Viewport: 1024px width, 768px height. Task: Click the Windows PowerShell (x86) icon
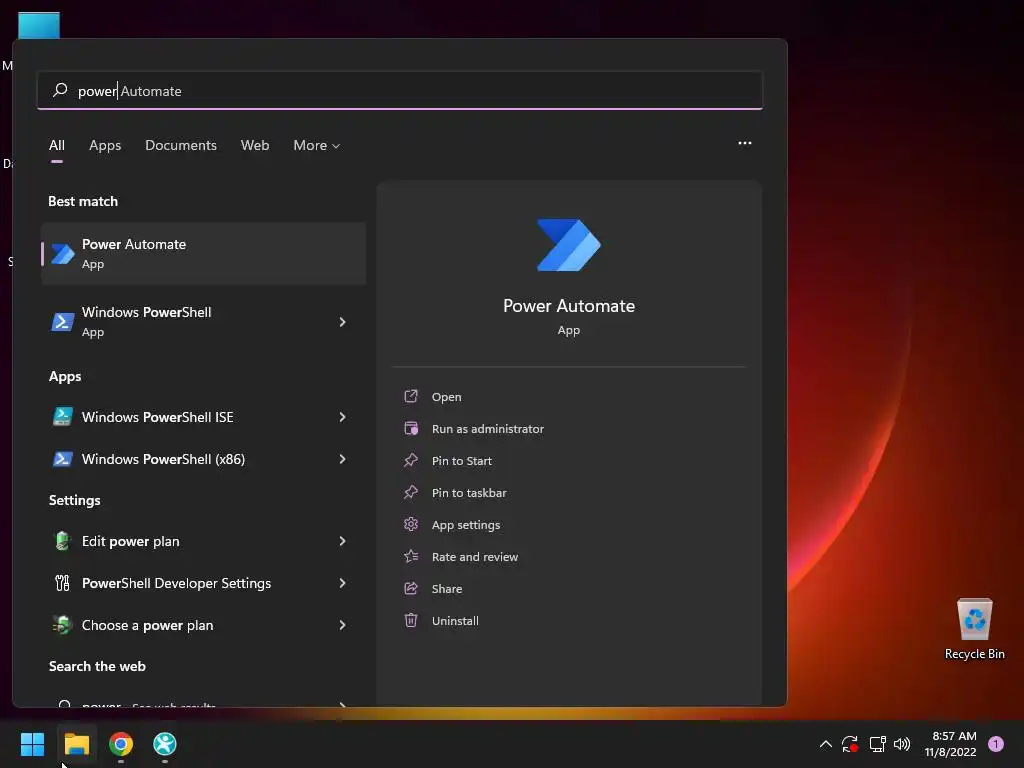pyautogui.click(x=63, y=459)
